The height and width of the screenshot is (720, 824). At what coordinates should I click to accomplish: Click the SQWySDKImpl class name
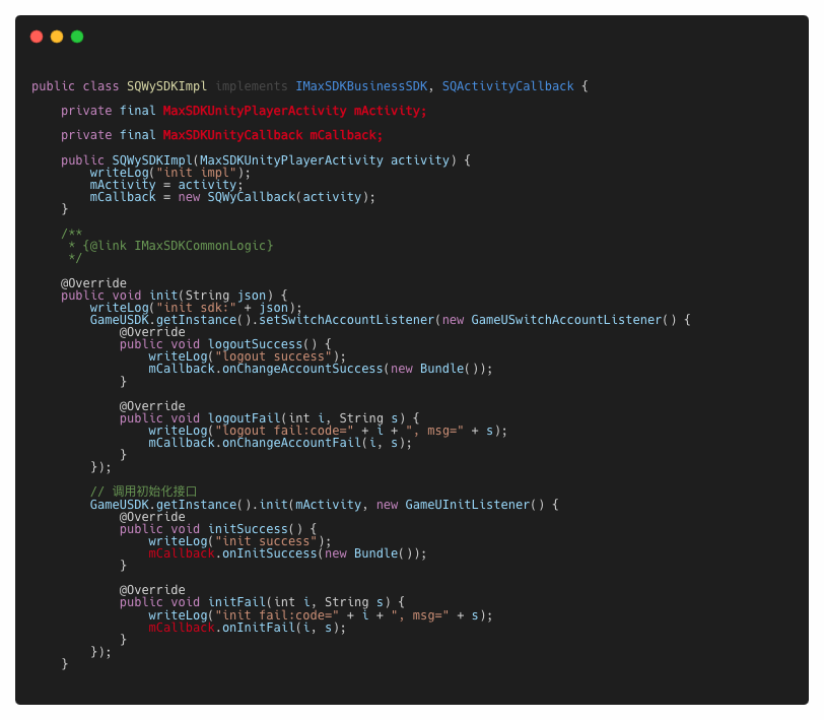(x=167, y=86)
